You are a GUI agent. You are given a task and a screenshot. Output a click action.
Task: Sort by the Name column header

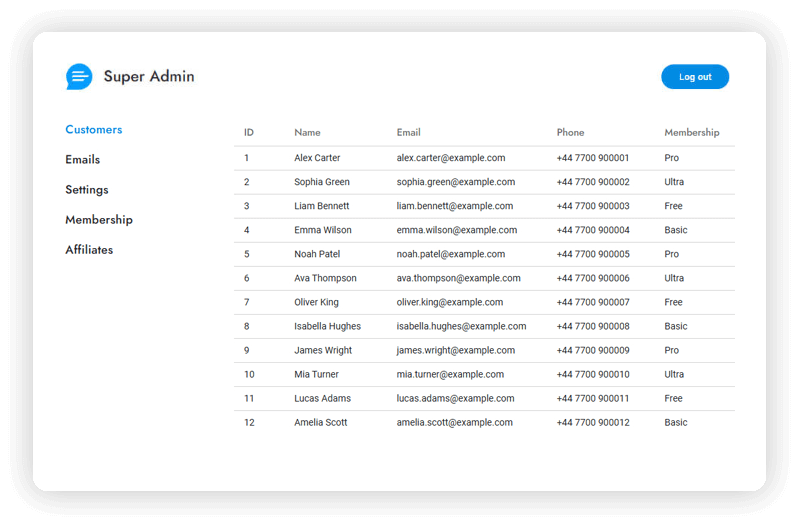(x=307, y=133)
